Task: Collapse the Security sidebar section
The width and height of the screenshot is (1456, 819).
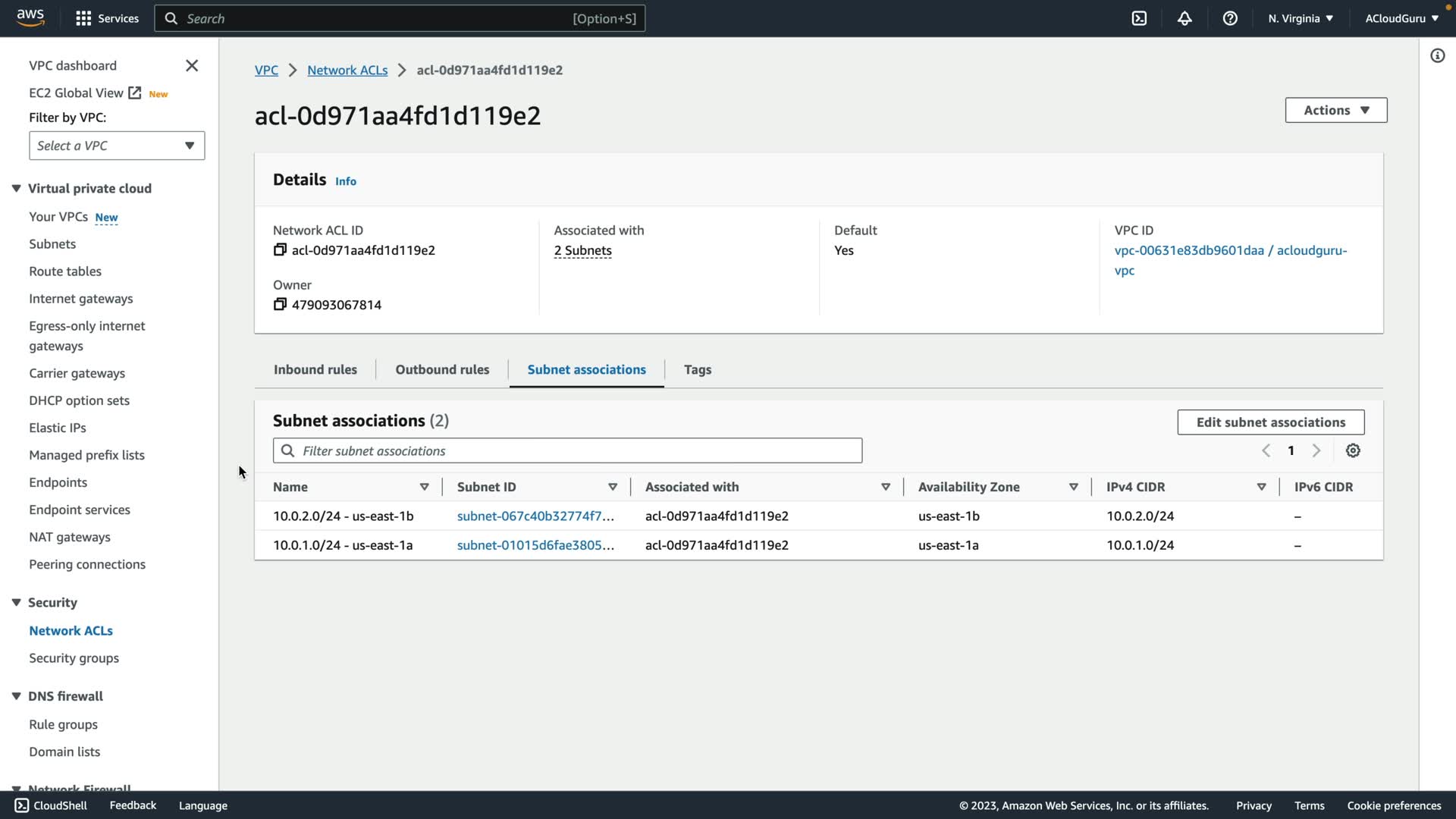Action: click(16, 603)
